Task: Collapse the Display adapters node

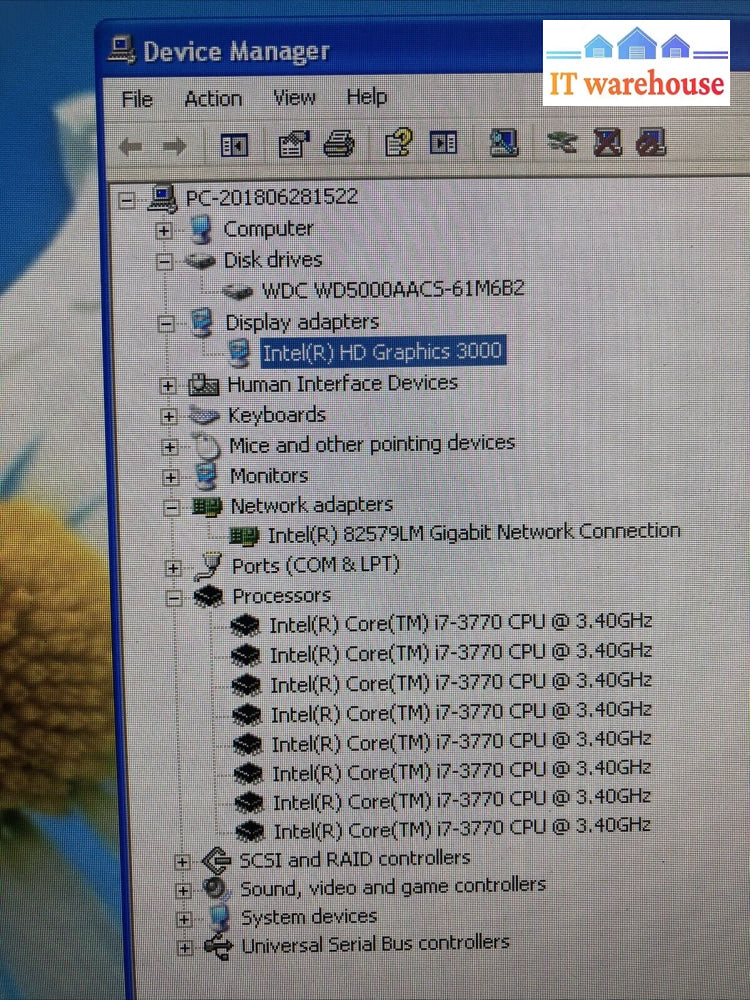Action: coord(166,324)
